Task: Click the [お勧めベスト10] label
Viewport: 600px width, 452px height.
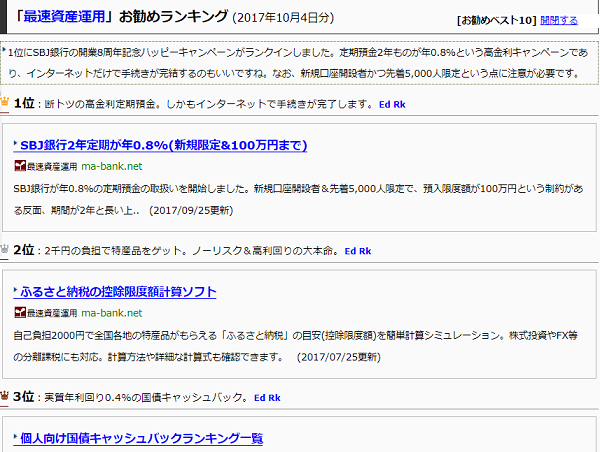Action: point(497,20)
